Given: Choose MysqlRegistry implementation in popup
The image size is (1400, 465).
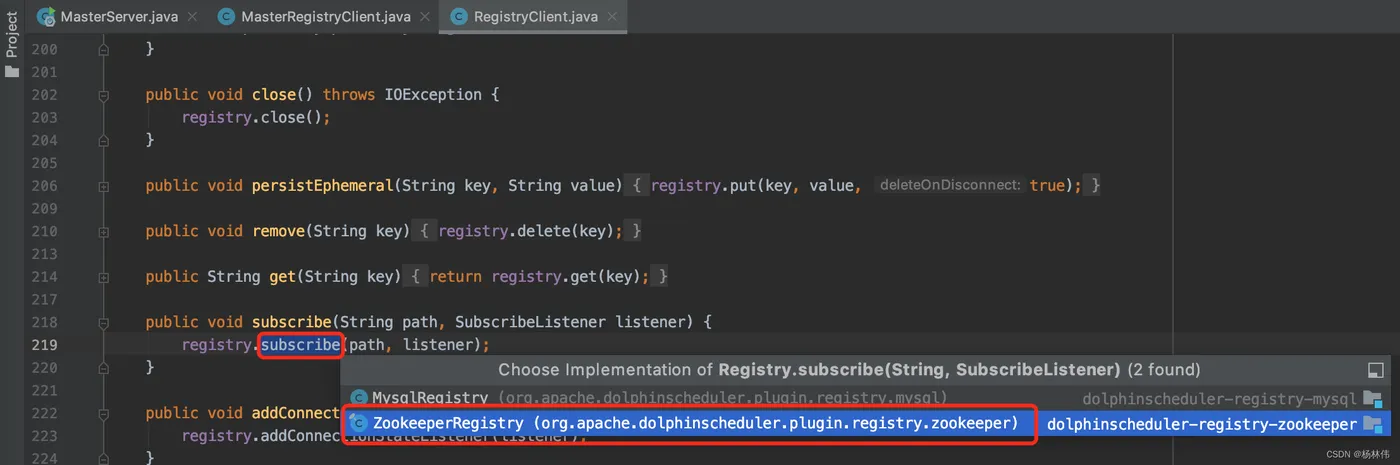Looking at the screenshot, I should click(865, 399).
